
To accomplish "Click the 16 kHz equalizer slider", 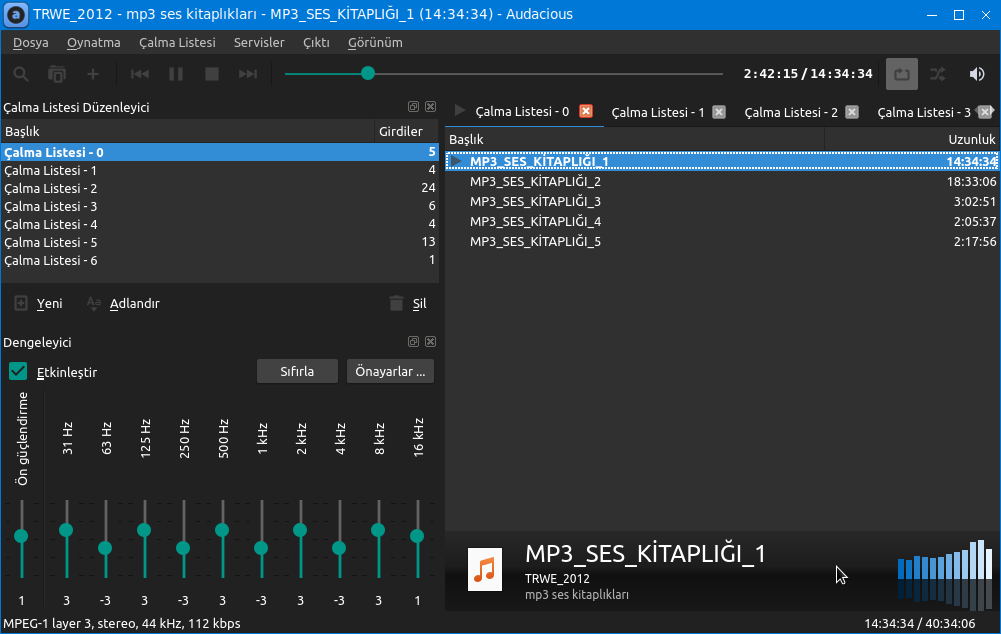I will pyautogui.click(x=418, y=540).
